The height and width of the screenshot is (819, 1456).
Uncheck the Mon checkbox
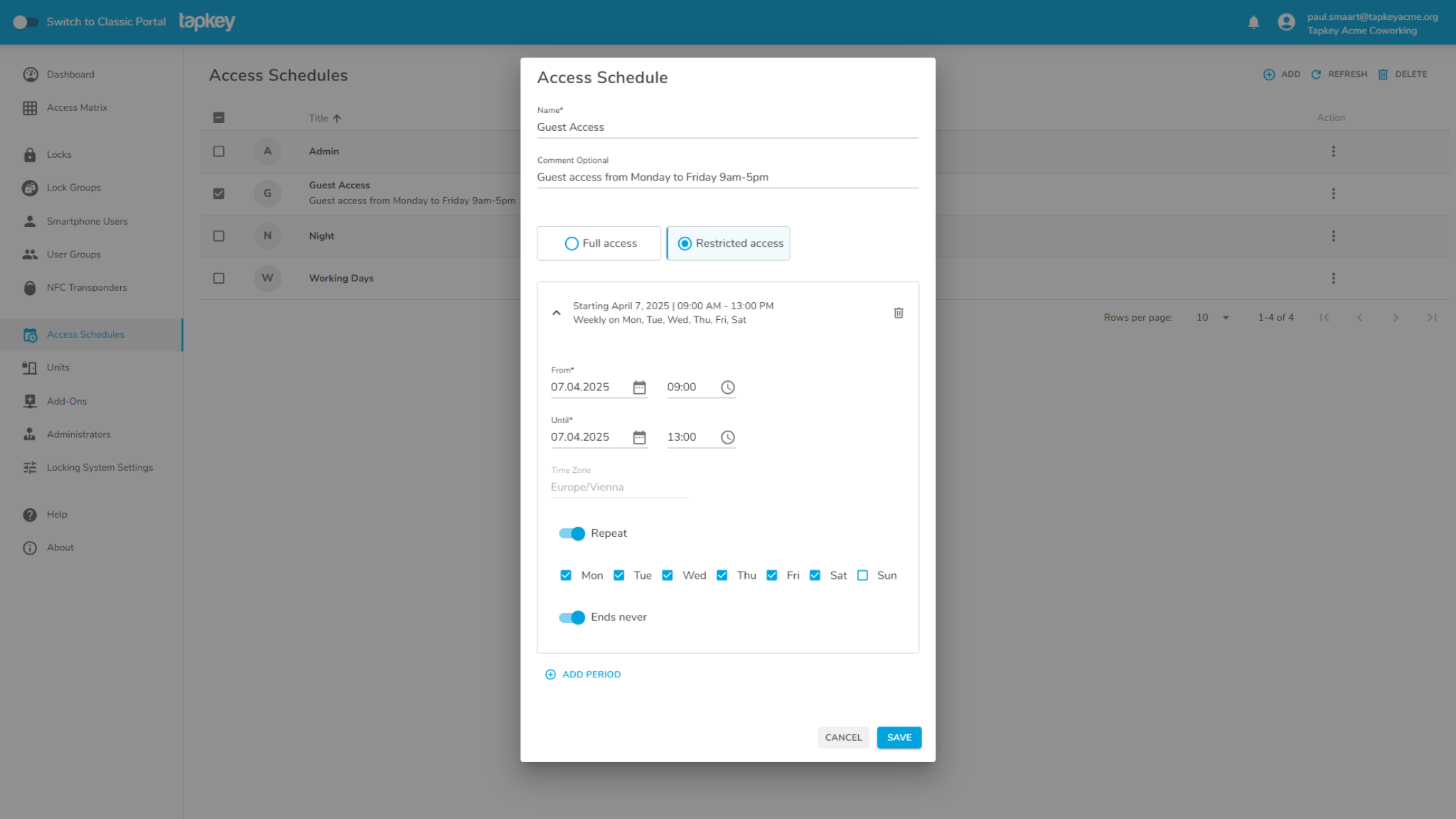566,576
